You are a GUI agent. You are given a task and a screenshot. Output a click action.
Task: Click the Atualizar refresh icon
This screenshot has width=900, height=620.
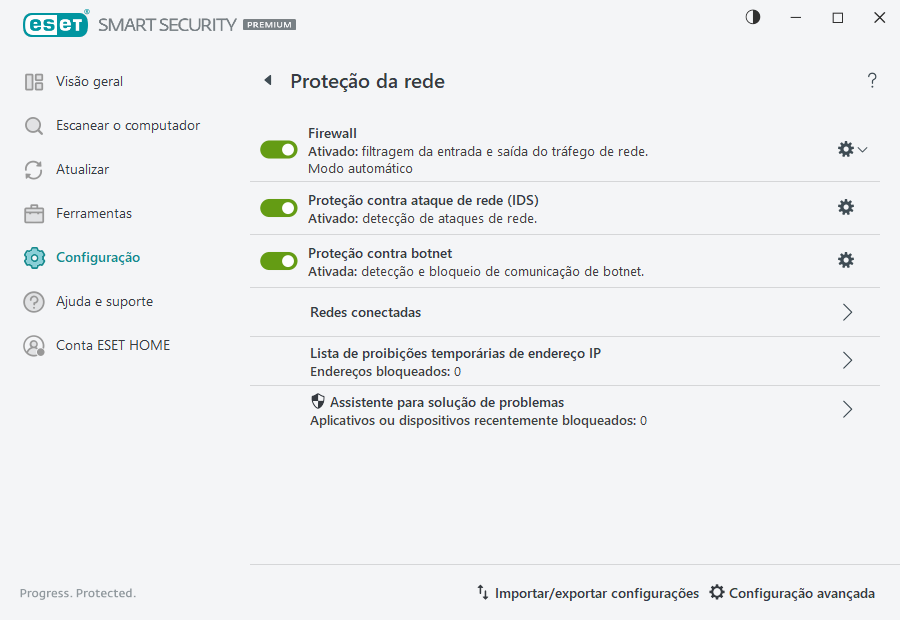pyautogui.click(x=32, y=170)
